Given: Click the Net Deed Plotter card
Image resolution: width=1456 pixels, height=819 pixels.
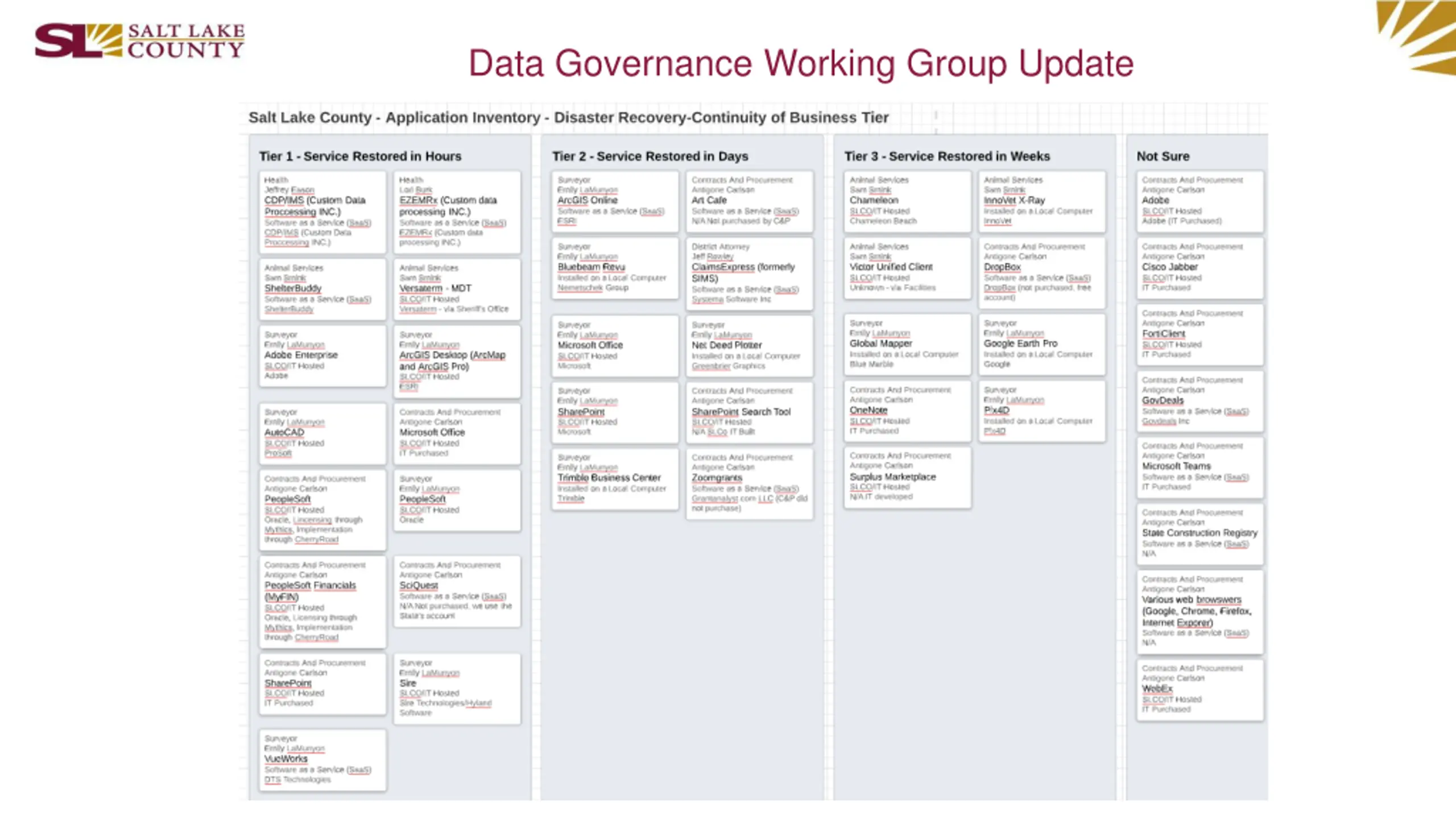Looking at the screenshot, I should 750,346.
